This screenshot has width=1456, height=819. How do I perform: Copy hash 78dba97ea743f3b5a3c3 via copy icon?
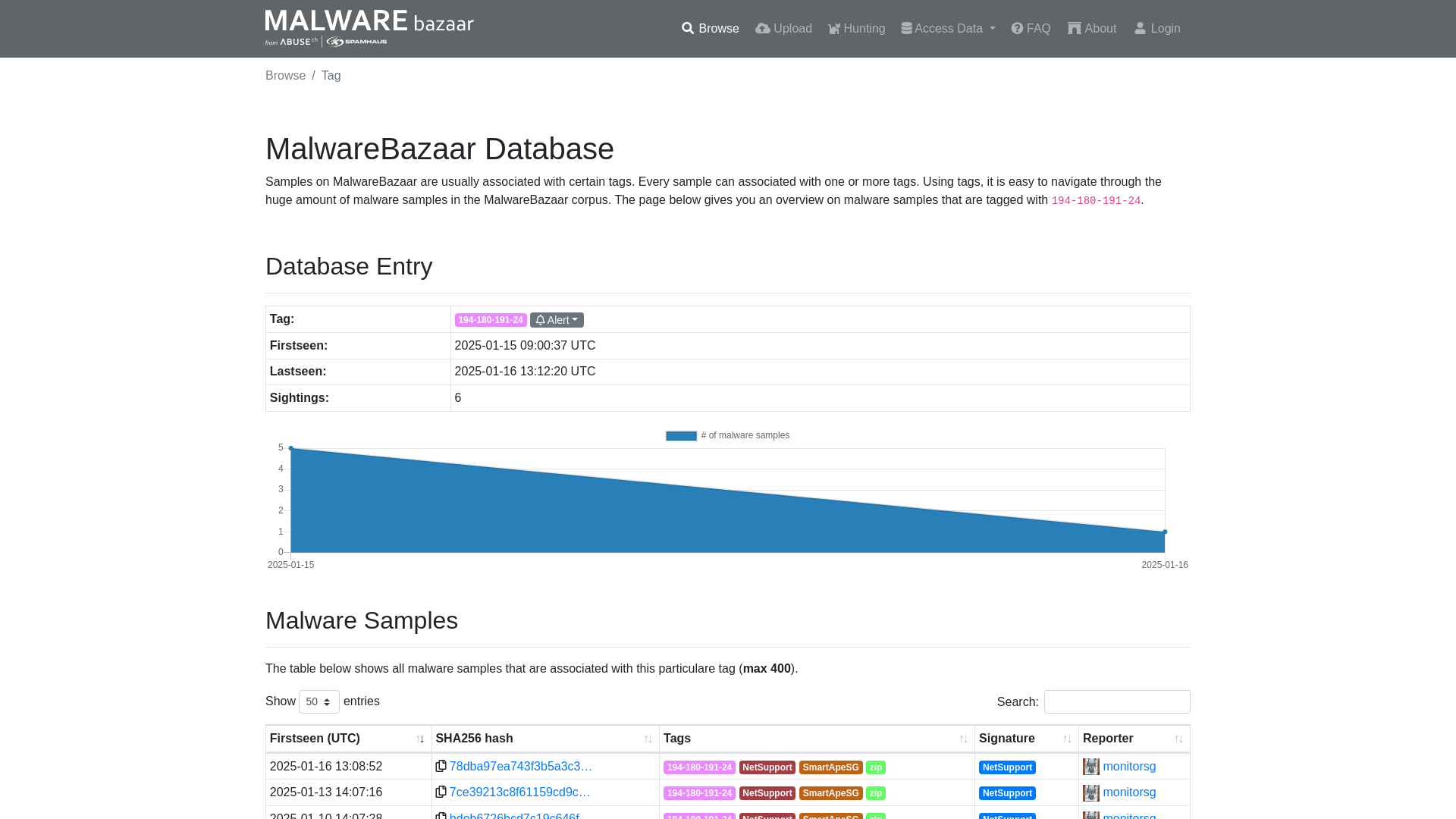point(441,767)
